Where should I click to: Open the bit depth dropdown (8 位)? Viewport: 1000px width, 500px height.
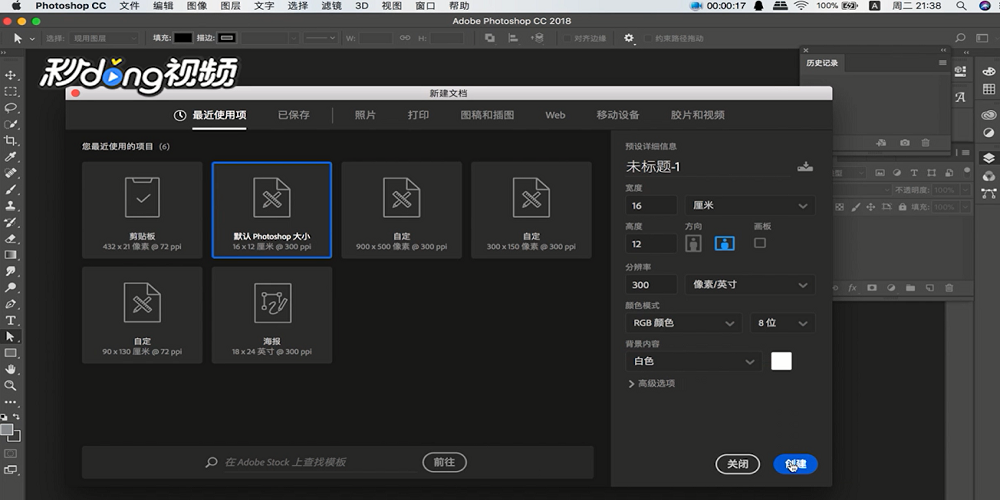783,323
